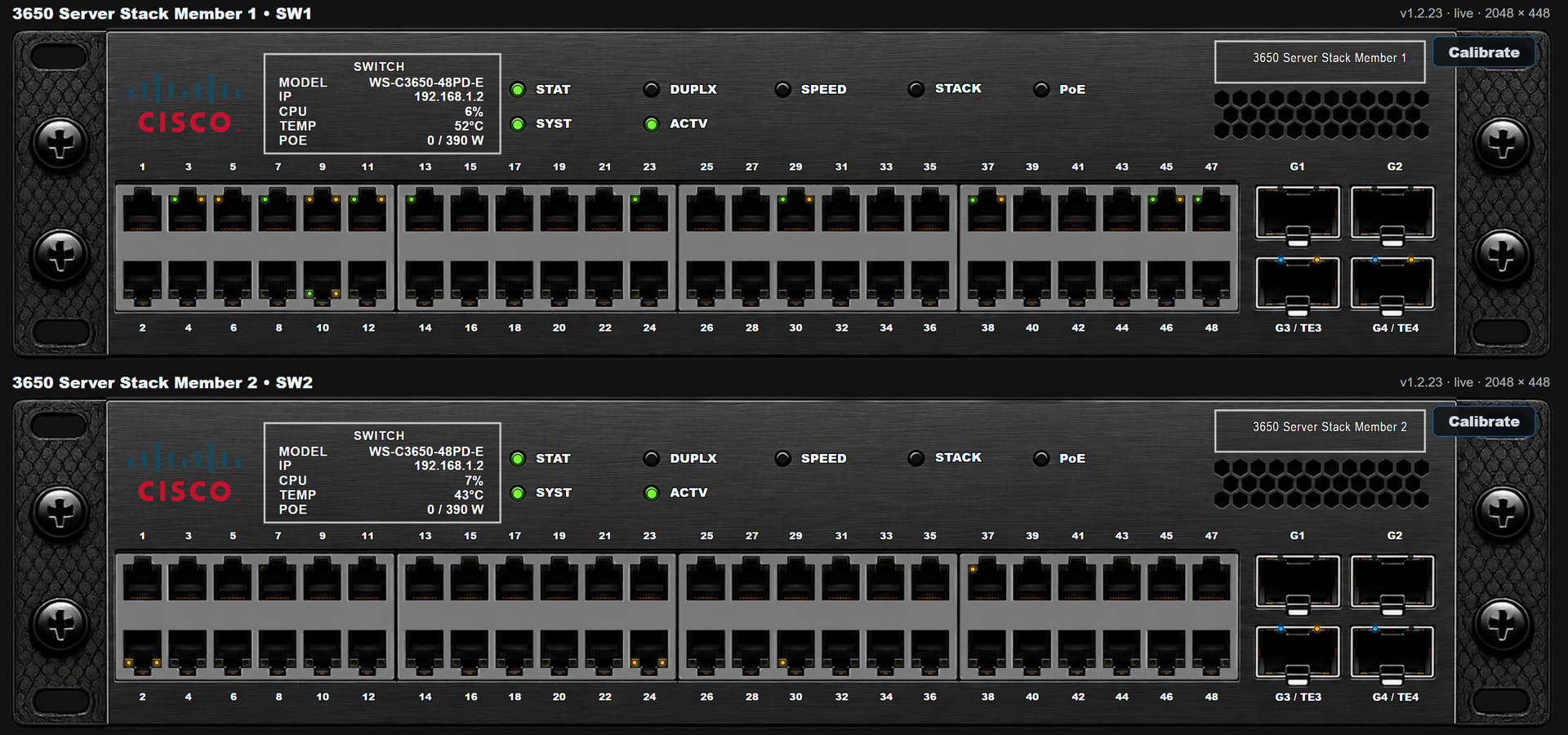This screenshot has width=1568, height=735.
Task: Select the port 24 jack on SW2
Action: [x=649, y=652]
